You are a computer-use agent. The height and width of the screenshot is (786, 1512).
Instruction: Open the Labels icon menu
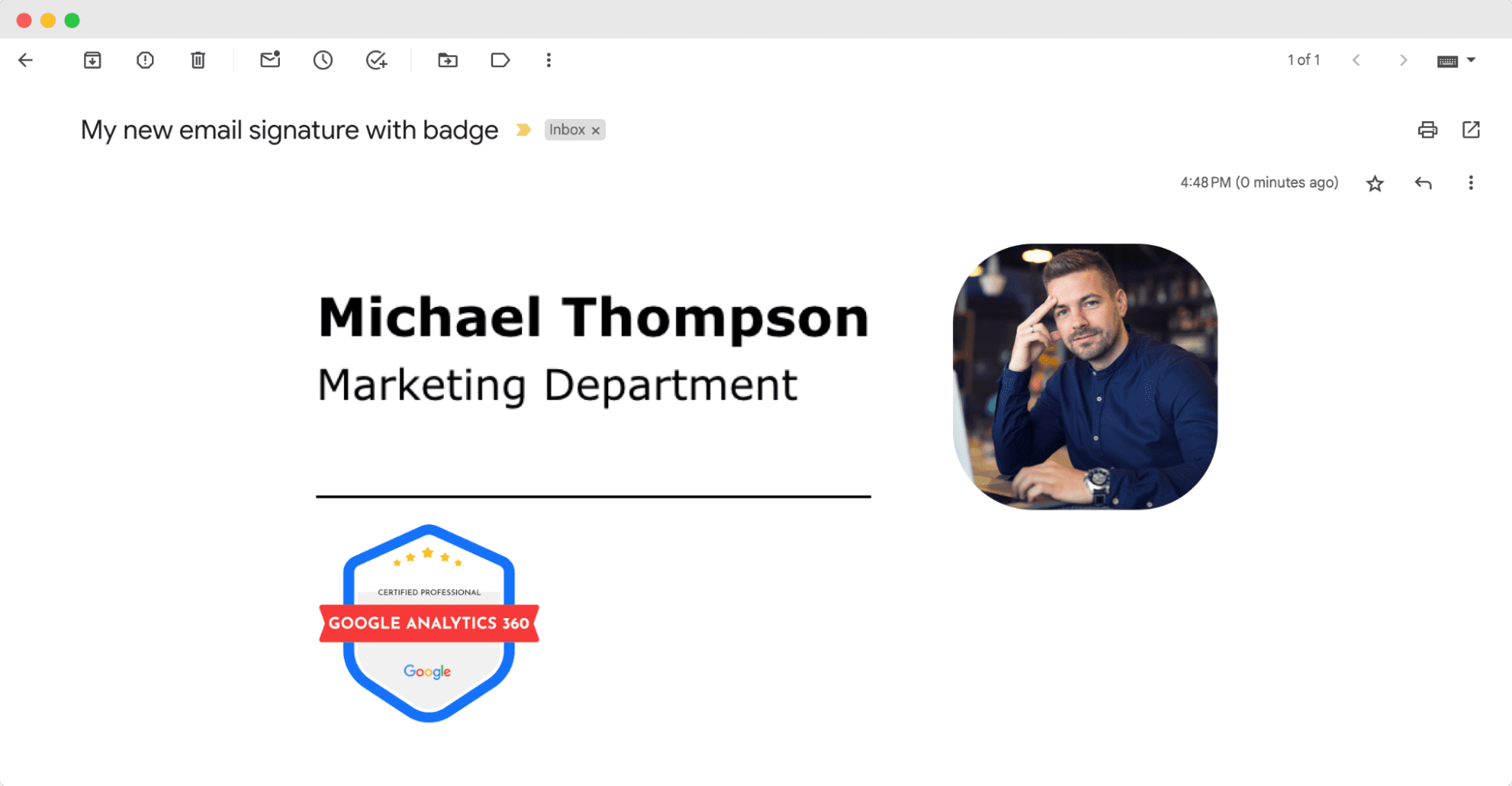click(500, 61)
